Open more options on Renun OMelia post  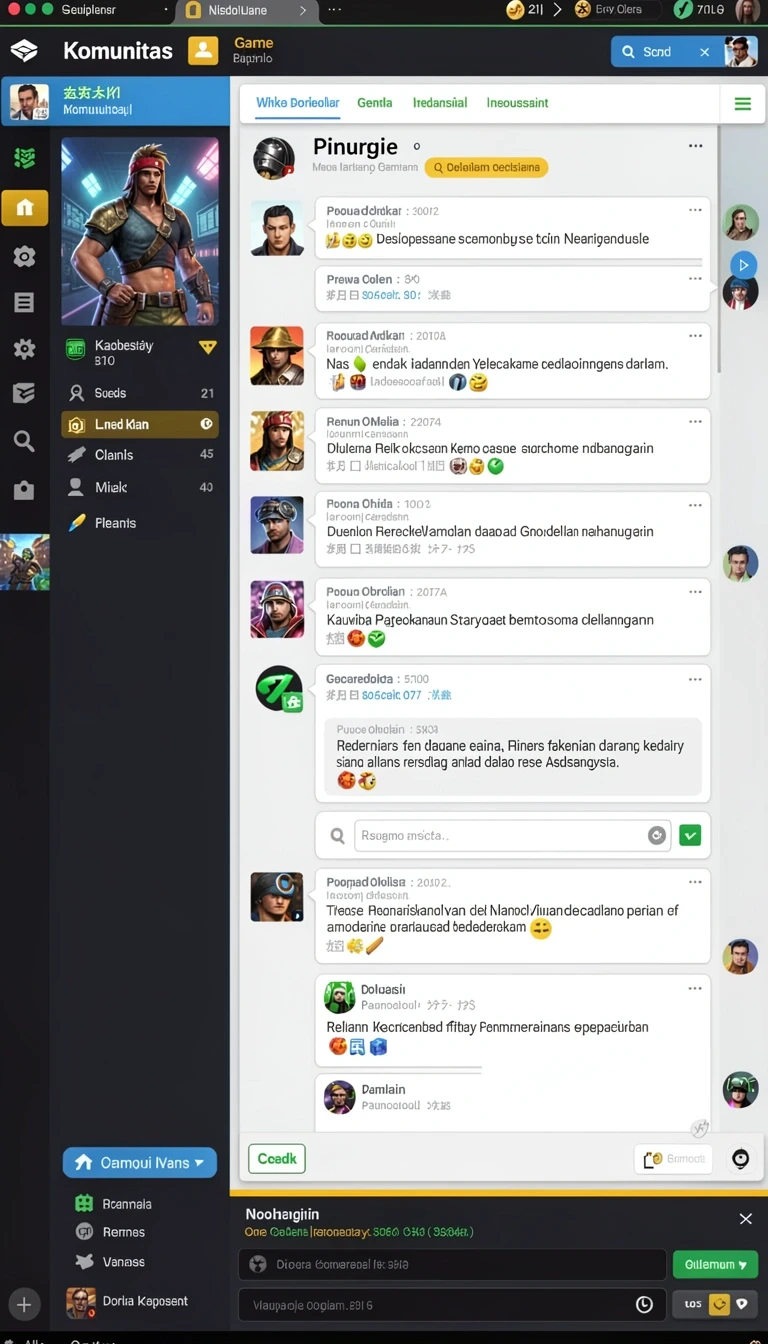click(695, 421)
